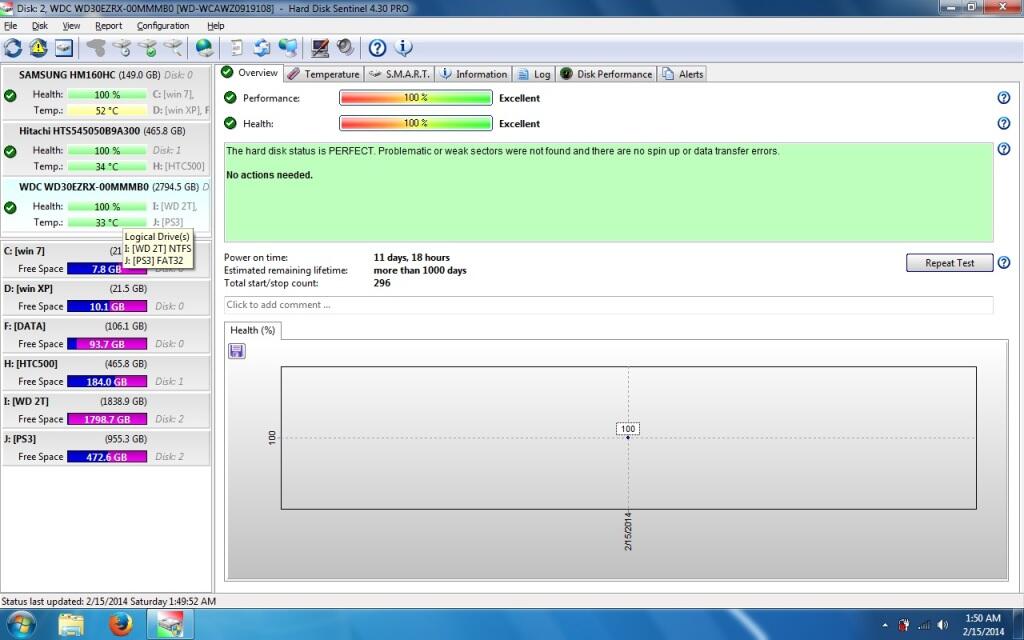Click the Health 100 % overview bar
Viewport: 1024px width, 640px height.
415,123
